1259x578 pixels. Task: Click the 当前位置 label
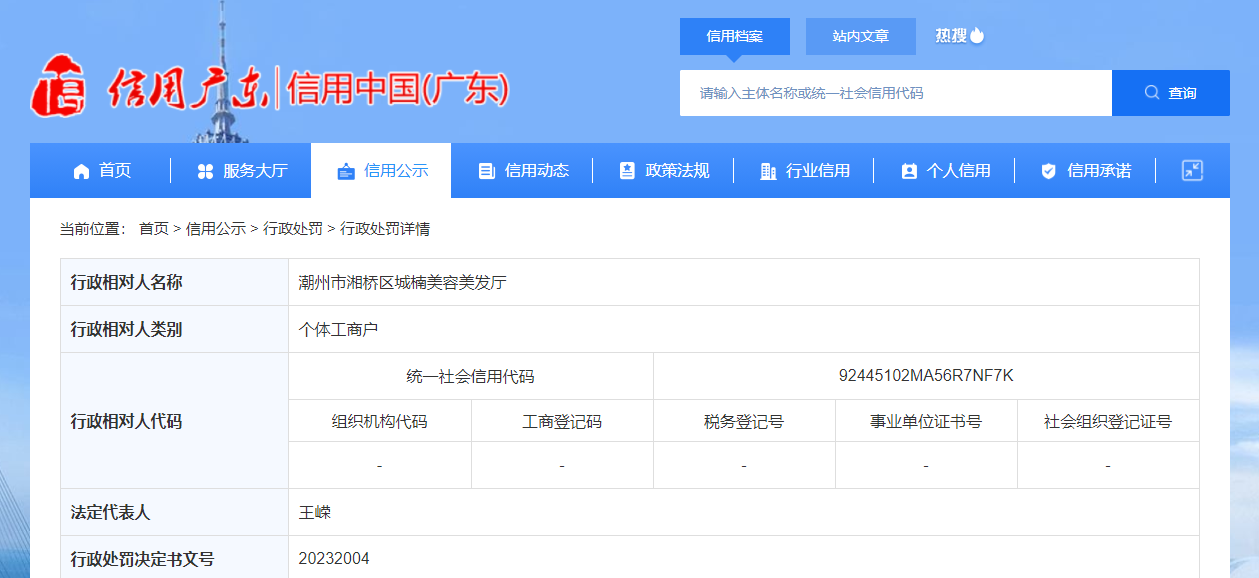tap(93, 229)
